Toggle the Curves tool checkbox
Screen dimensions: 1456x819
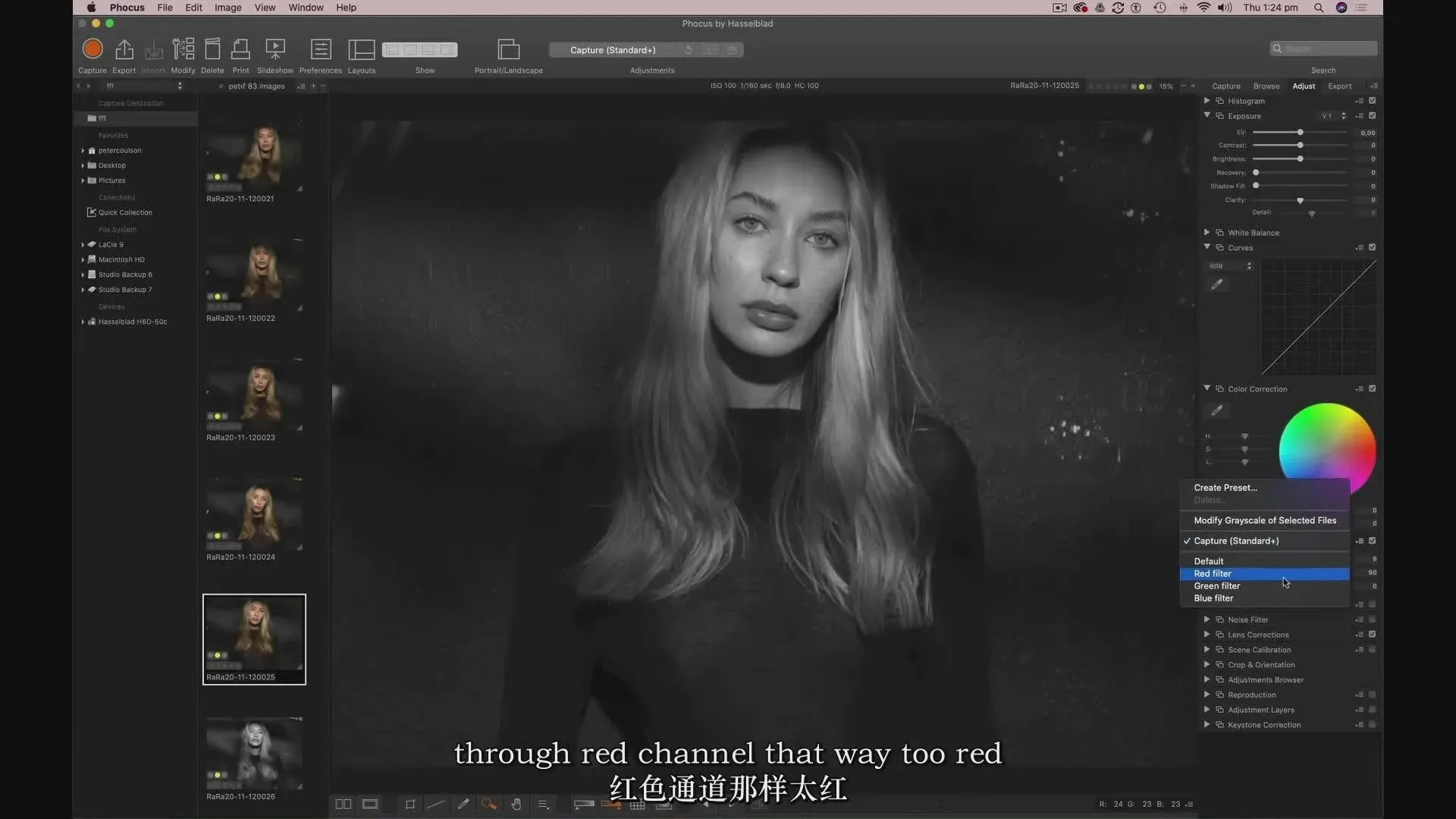(x=1373, y=248)
